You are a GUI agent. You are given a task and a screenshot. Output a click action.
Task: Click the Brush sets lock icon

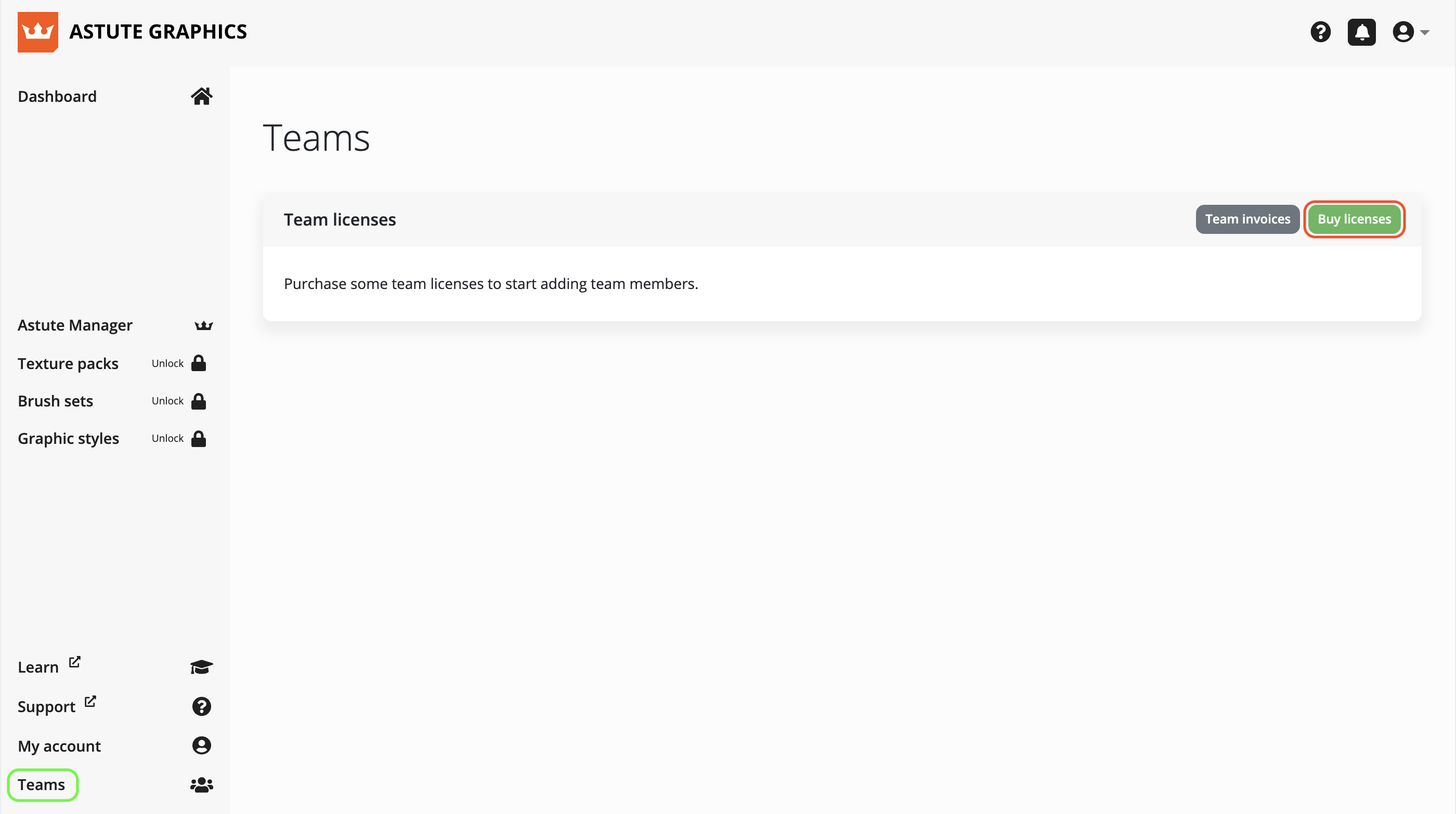tap(199, 401)
